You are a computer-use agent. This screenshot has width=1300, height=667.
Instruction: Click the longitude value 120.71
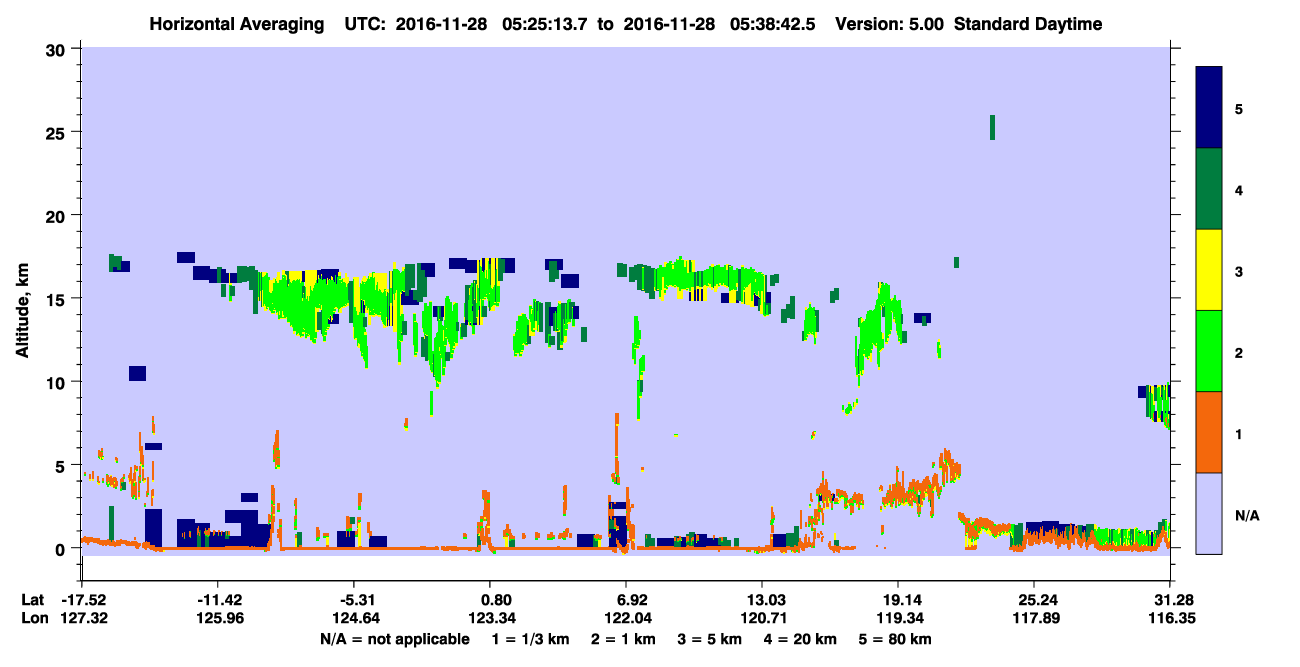point(762,619)
